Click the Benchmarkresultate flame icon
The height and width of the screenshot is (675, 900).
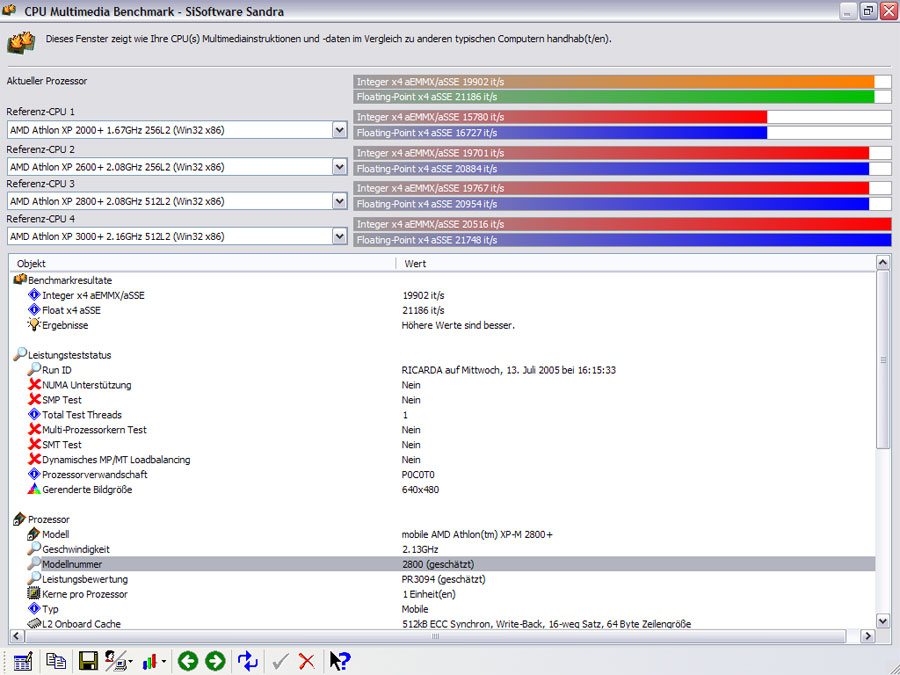point(20,280)
